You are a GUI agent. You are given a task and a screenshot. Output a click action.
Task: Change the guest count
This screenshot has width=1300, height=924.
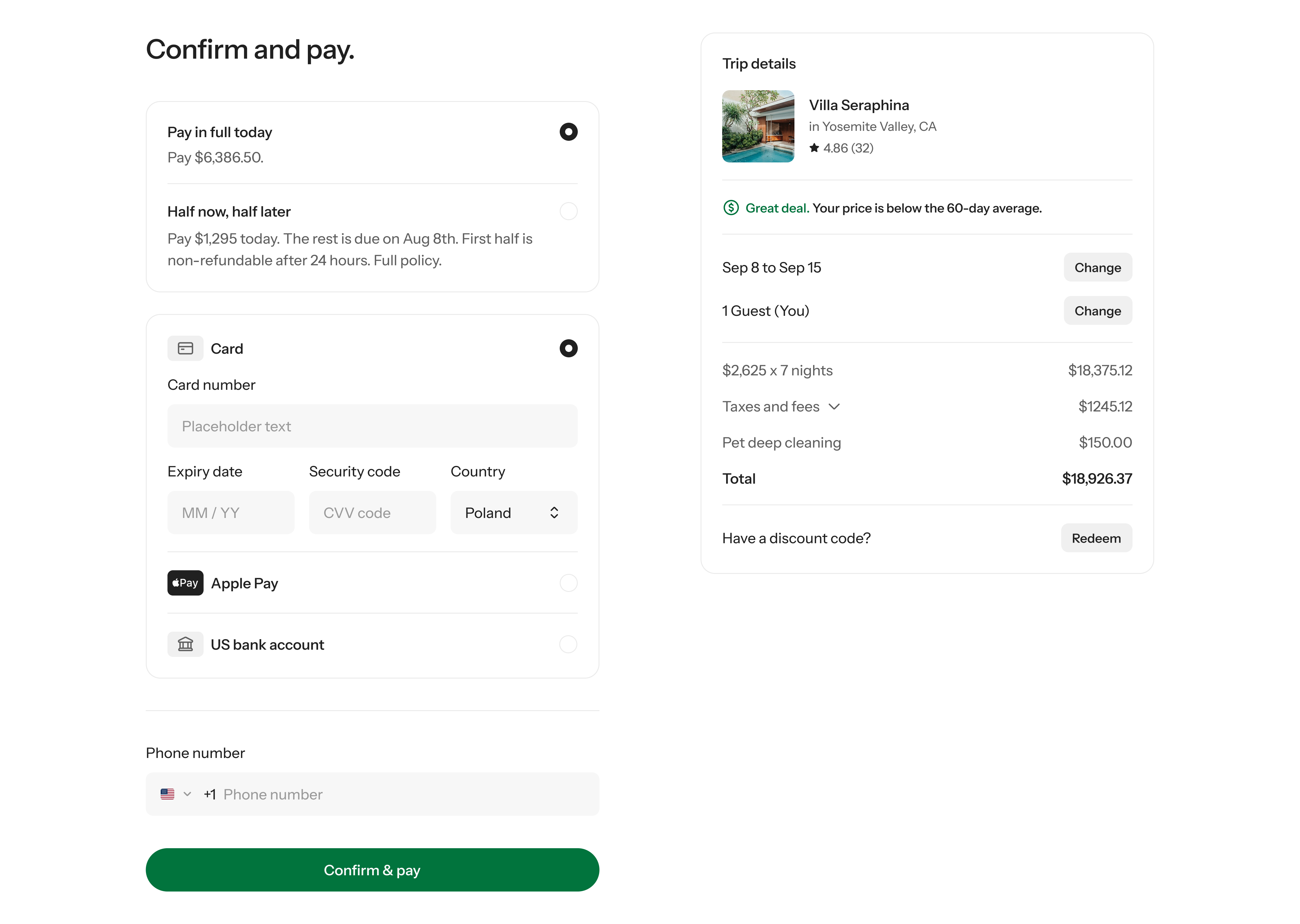[1097, 311]
